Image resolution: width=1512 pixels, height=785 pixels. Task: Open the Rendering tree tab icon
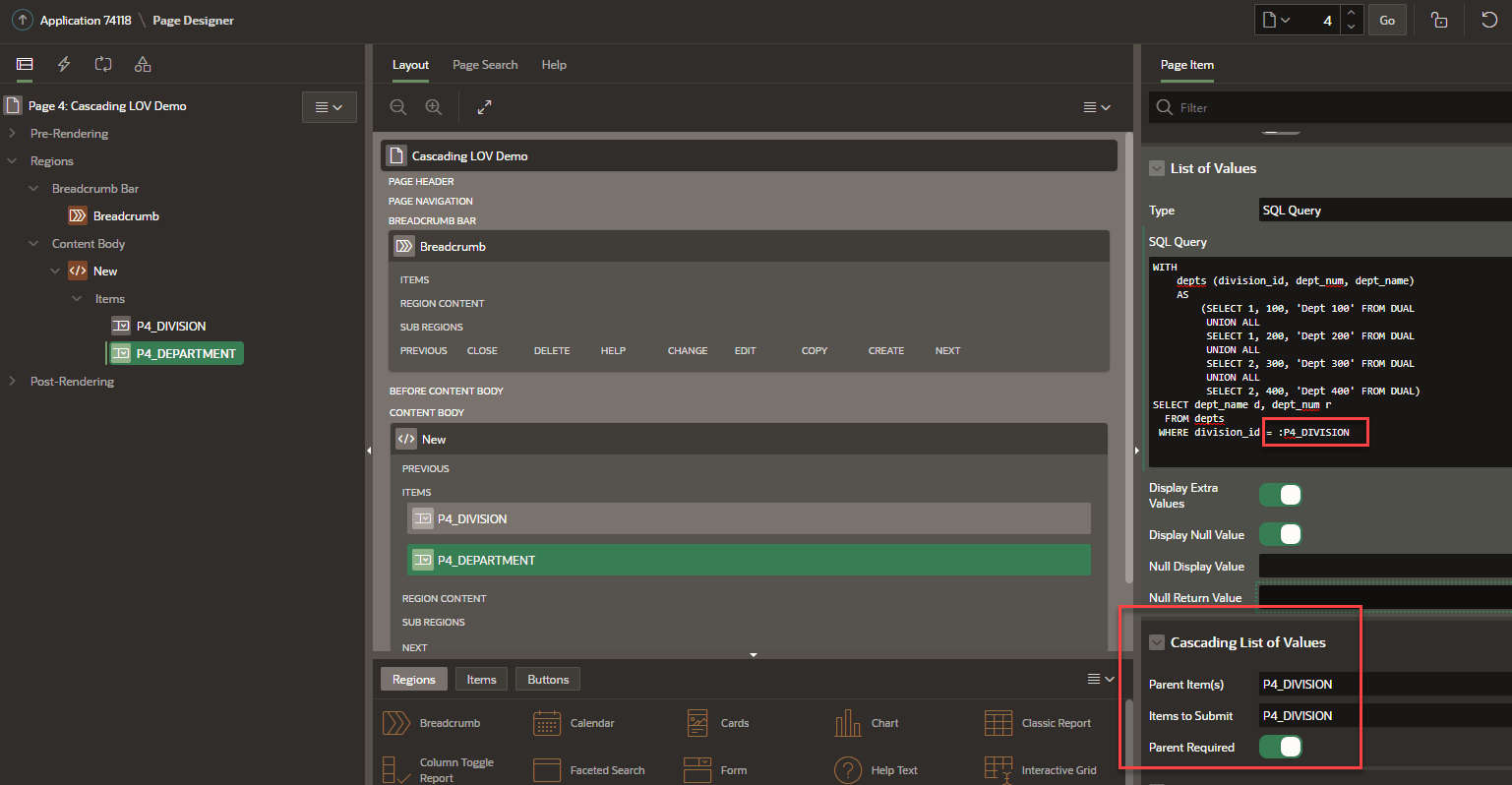(25, 64)
